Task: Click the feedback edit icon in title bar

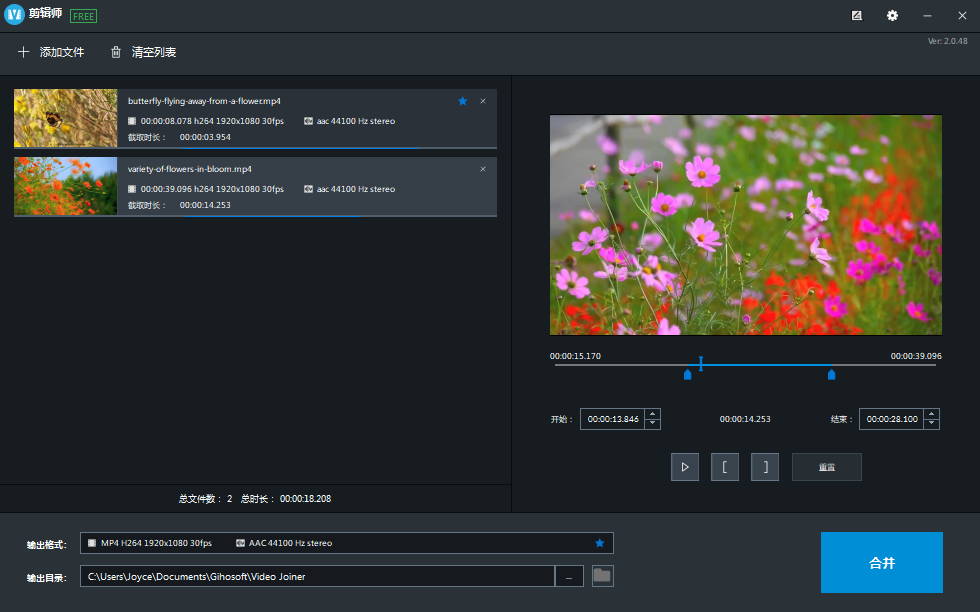Action: tap(857, 16)
